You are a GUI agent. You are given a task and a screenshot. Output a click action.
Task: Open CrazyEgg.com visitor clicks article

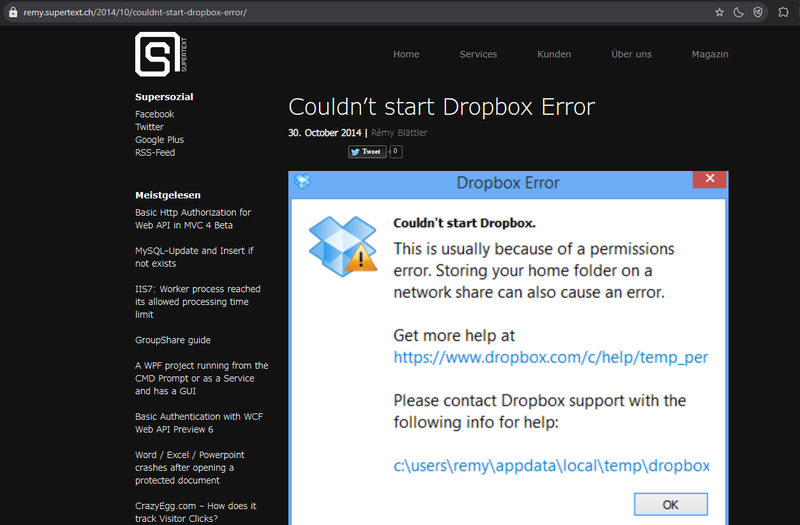click(x=195, y=512)
